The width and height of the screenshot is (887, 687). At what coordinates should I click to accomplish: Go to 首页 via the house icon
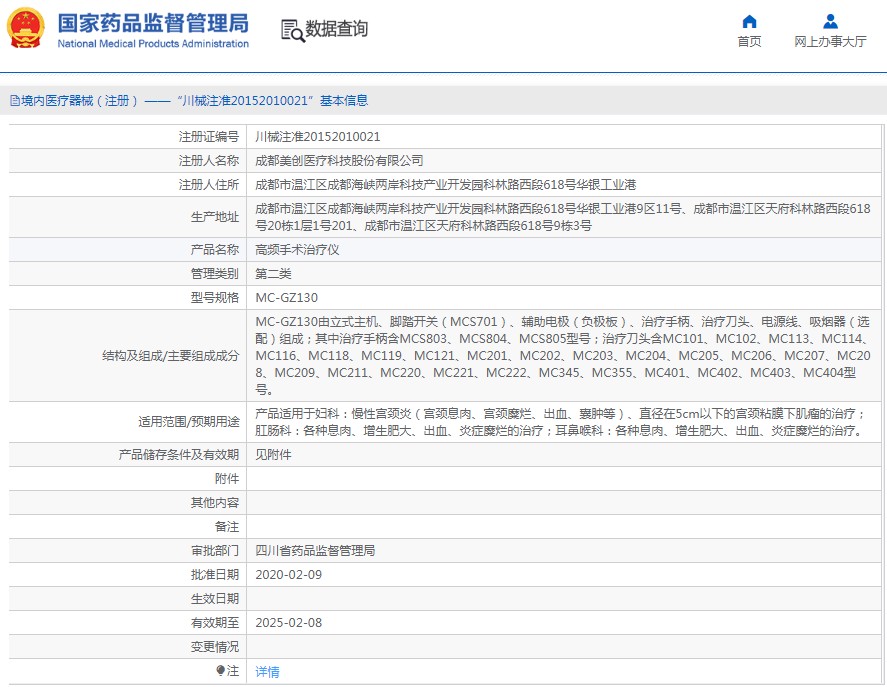(x=749, y=22)
